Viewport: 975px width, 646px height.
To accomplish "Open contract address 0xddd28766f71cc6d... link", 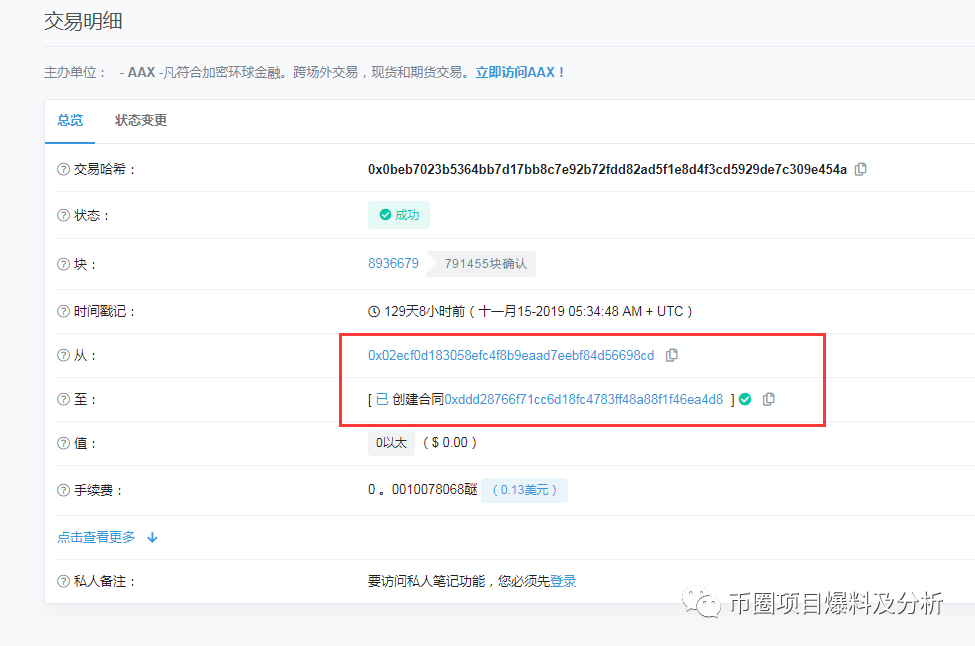I will point(584,399).
